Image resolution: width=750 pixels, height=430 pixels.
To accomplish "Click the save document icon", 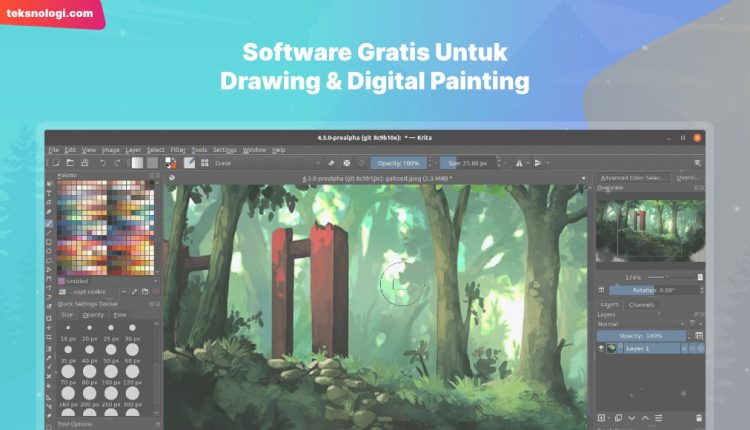I will click(x=87, y=162).
